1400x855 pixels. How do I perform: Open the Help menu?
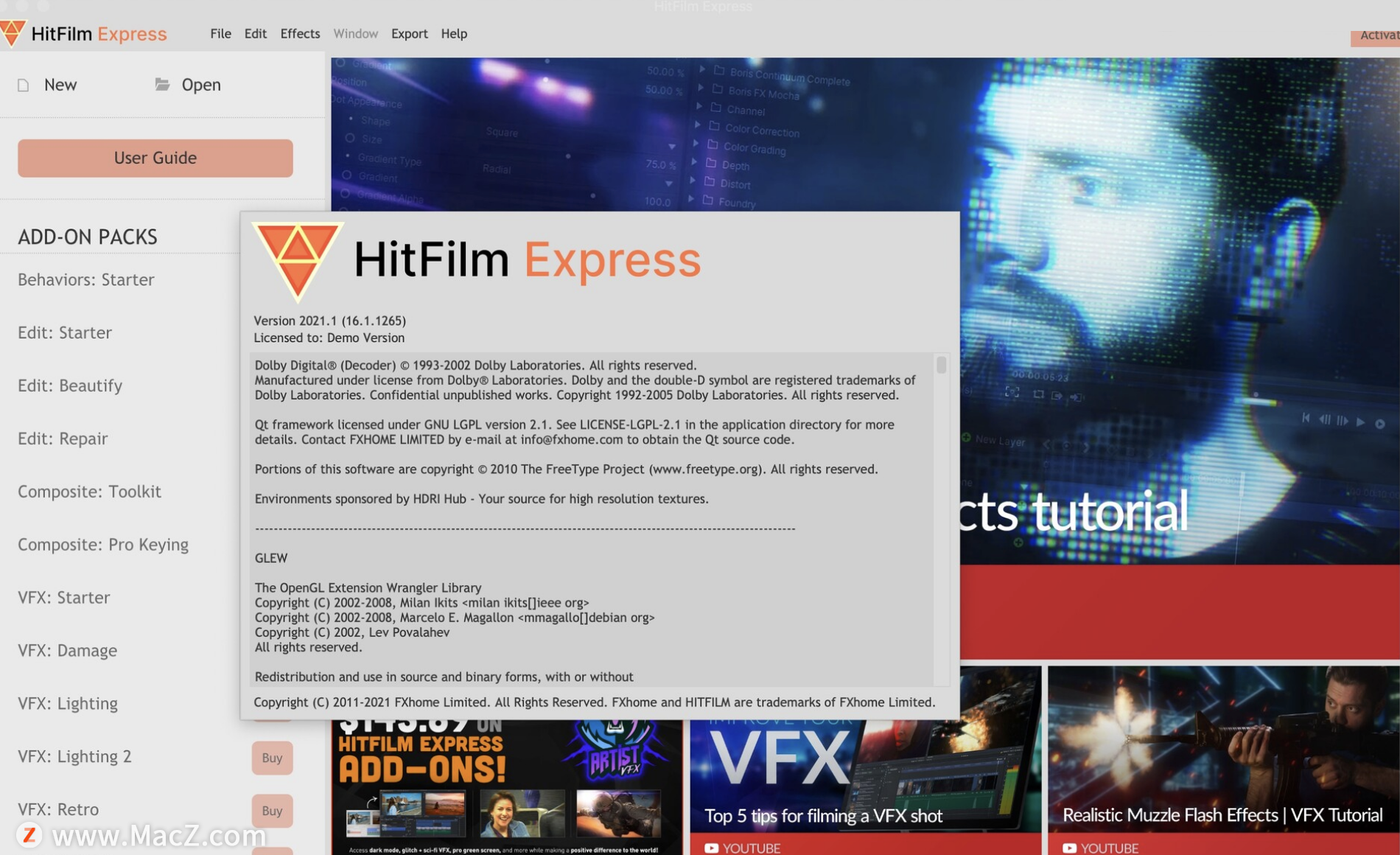pos(454,33)
